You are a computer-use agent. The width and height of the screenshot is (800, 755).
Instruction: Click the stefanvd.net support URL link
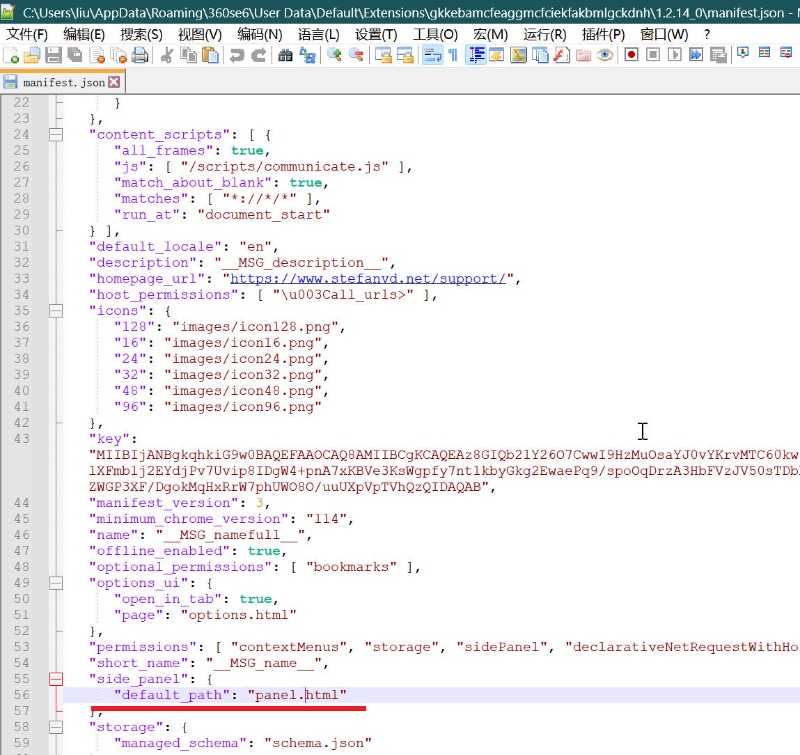[x=368, y=279]
